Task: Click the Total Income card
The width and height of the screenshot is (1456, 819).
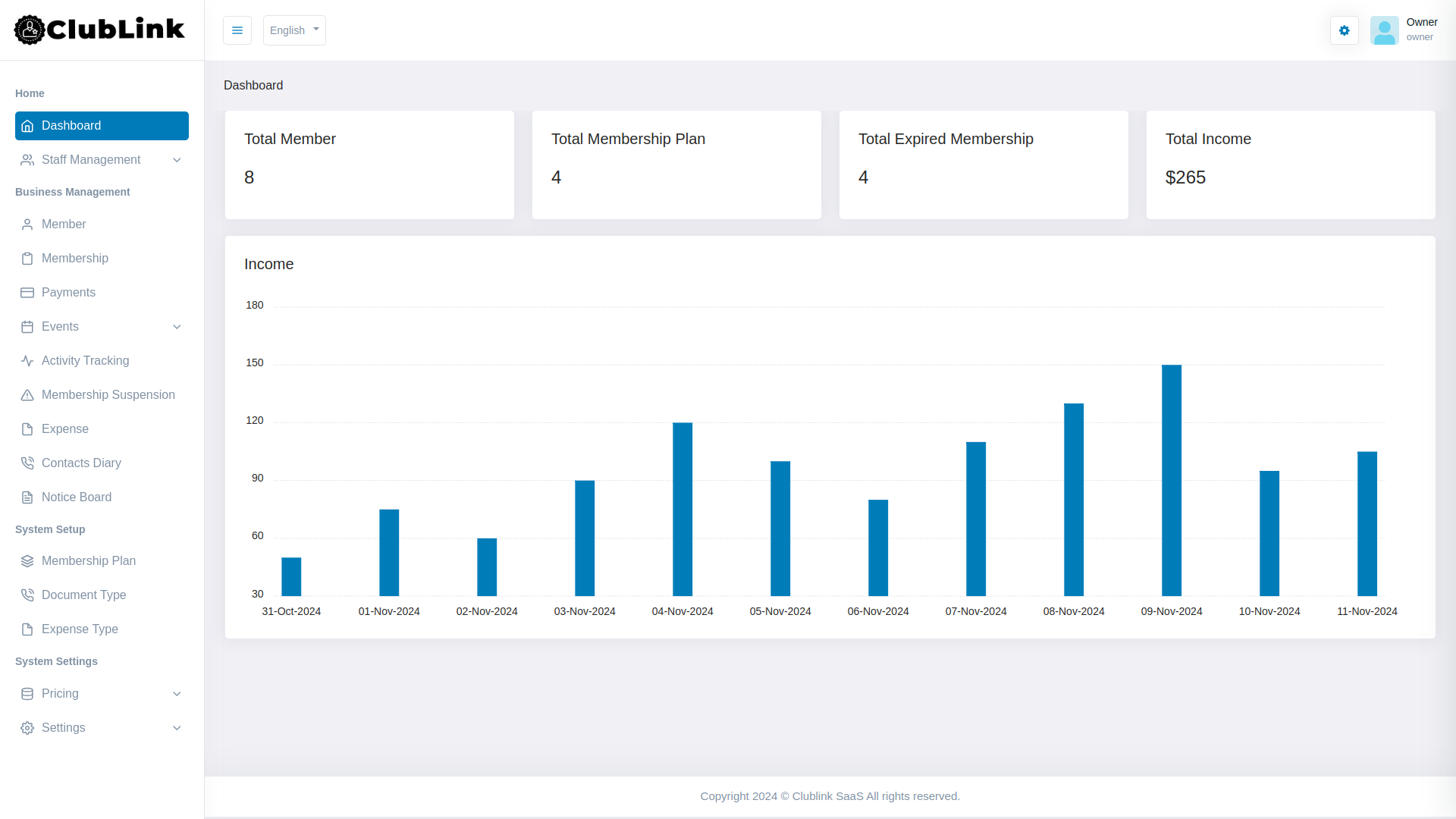Action: pos(1289,165)
